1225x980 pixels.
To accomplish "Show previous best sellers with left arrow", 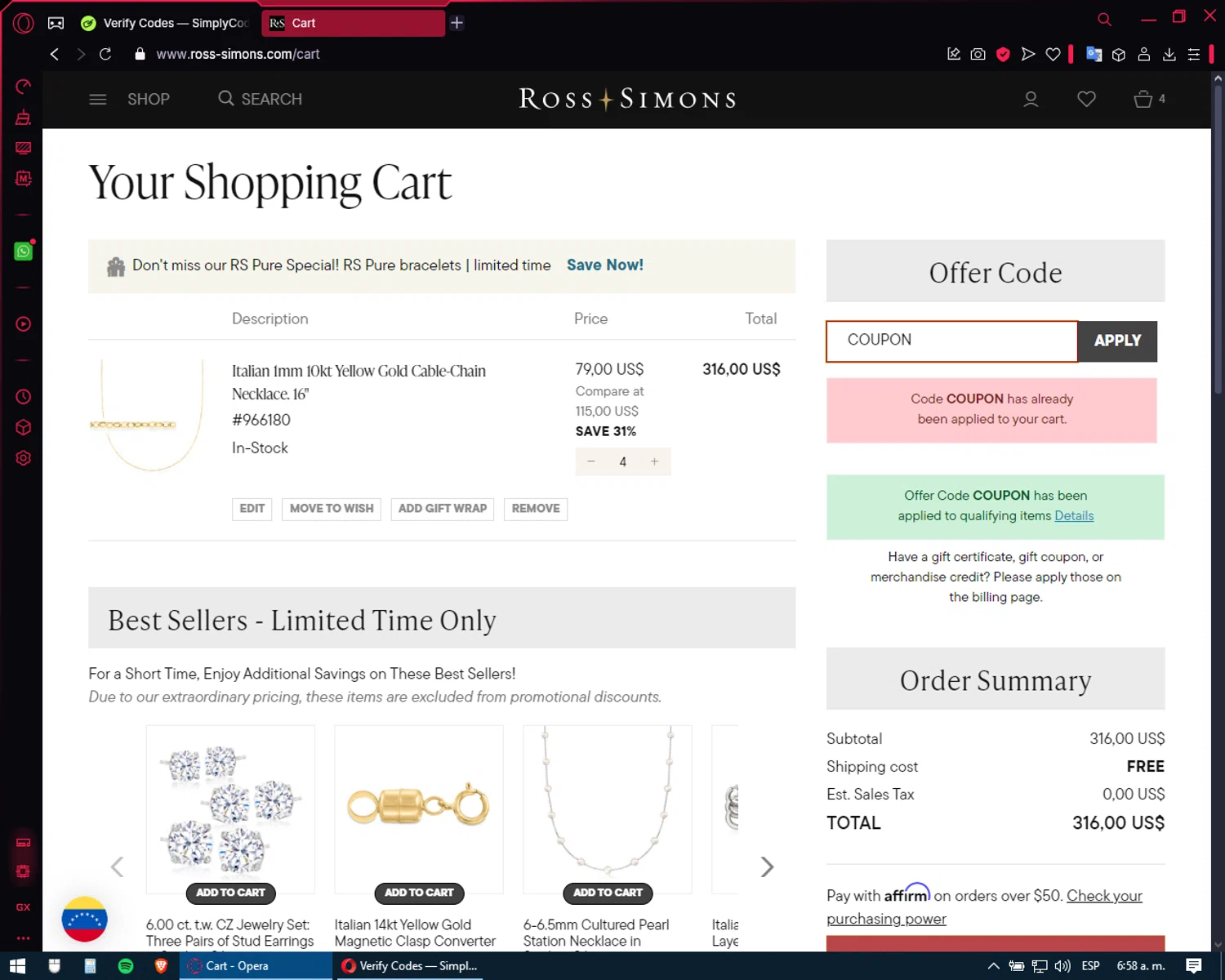I will coord(118,866).
